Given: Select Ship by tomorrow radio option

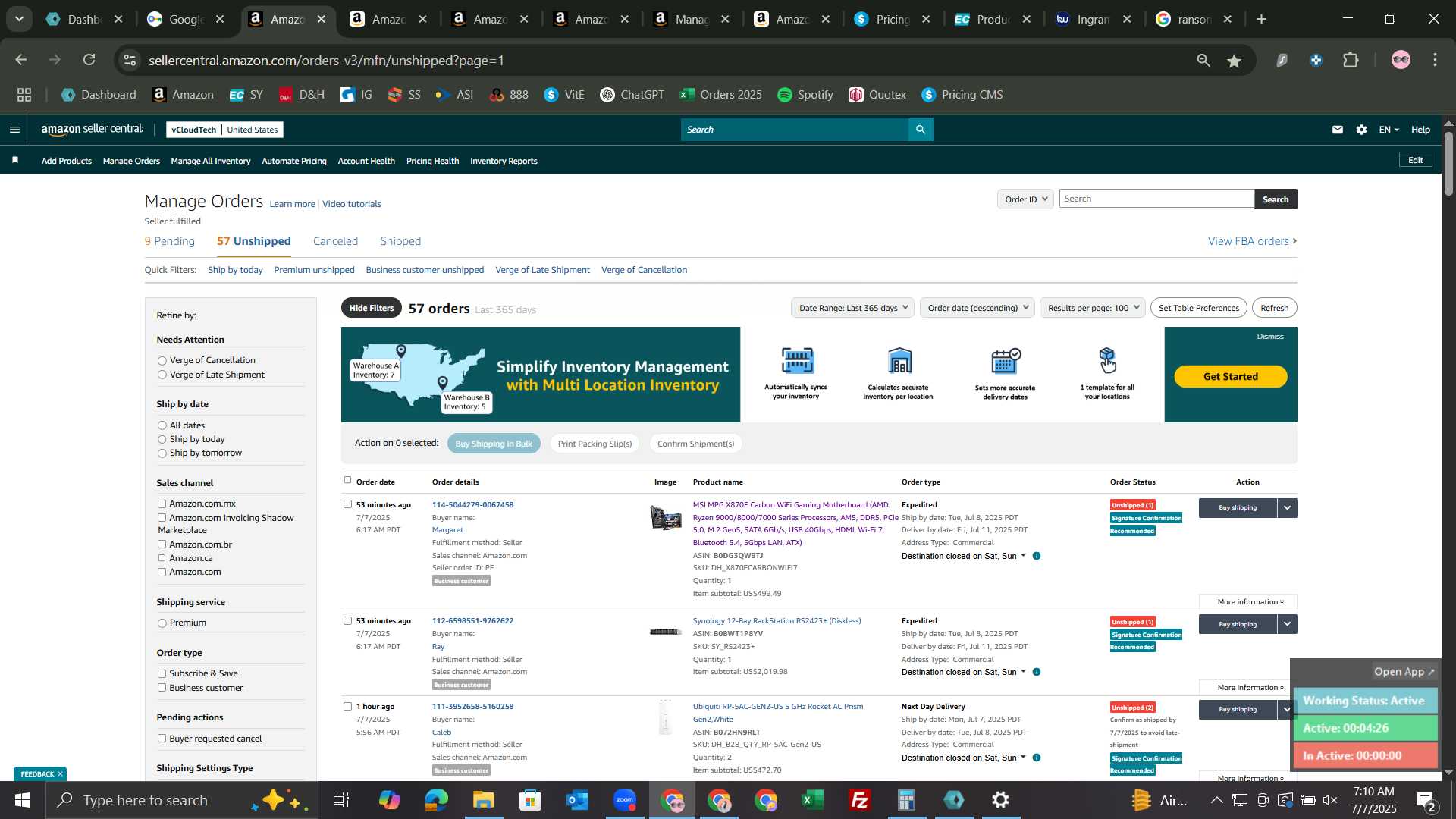Looking at the screenshot, I should tap(162, 453).
